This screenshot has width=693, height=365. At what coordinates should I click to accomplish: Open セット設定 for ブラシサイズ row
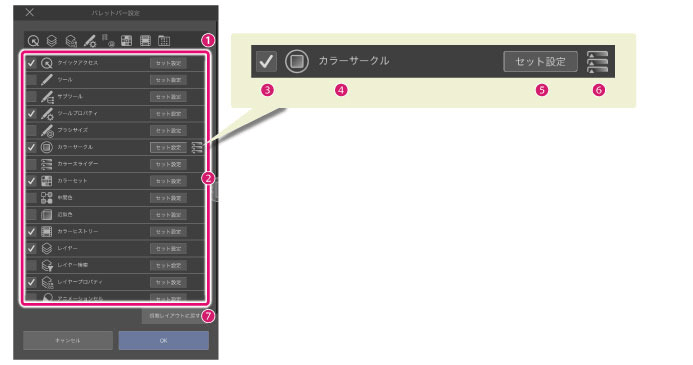pos(168,130)
